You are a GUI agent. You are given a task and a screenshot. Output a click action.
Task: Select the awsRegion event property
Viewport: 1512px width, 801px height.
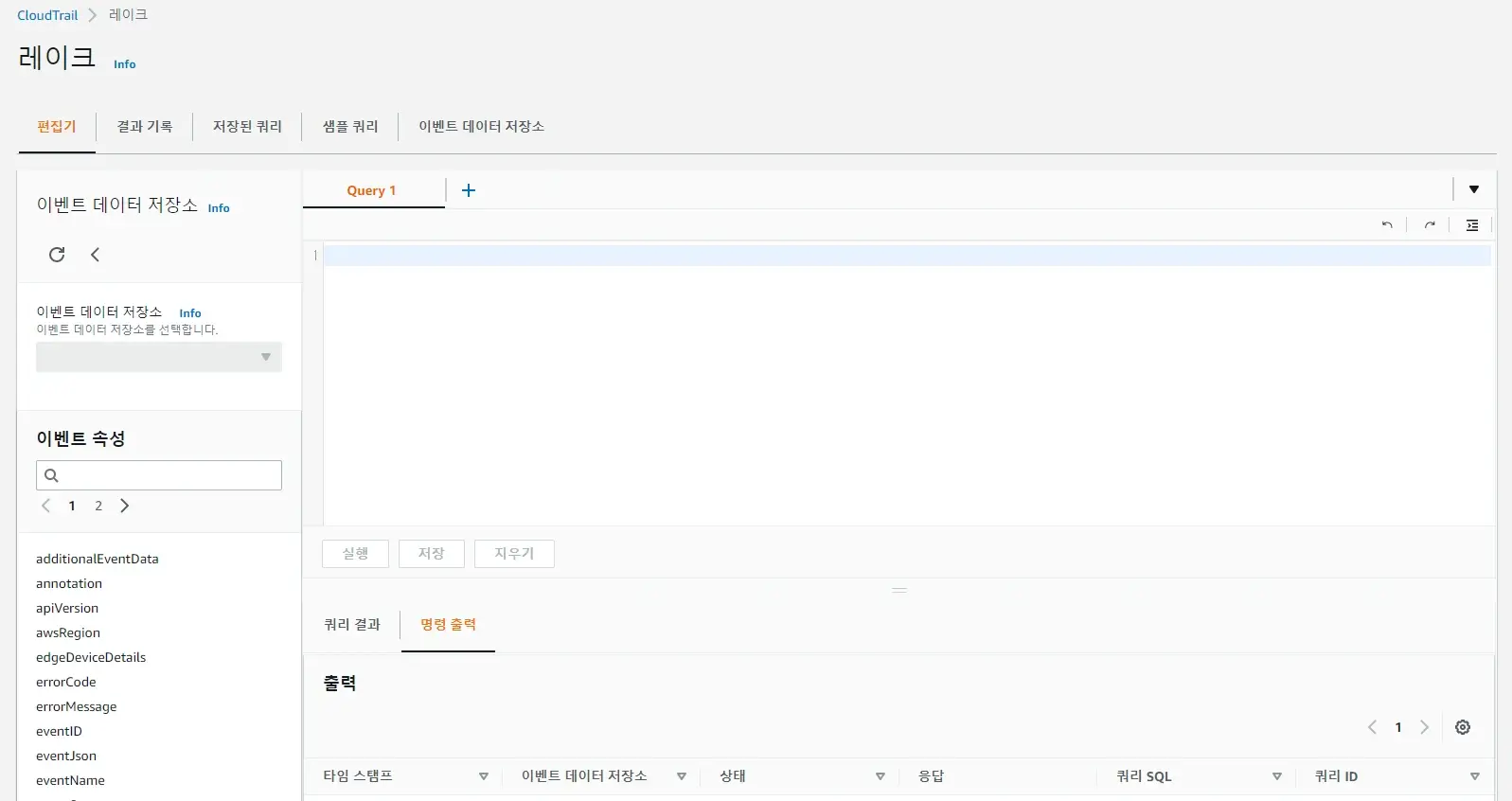point(68,632)
